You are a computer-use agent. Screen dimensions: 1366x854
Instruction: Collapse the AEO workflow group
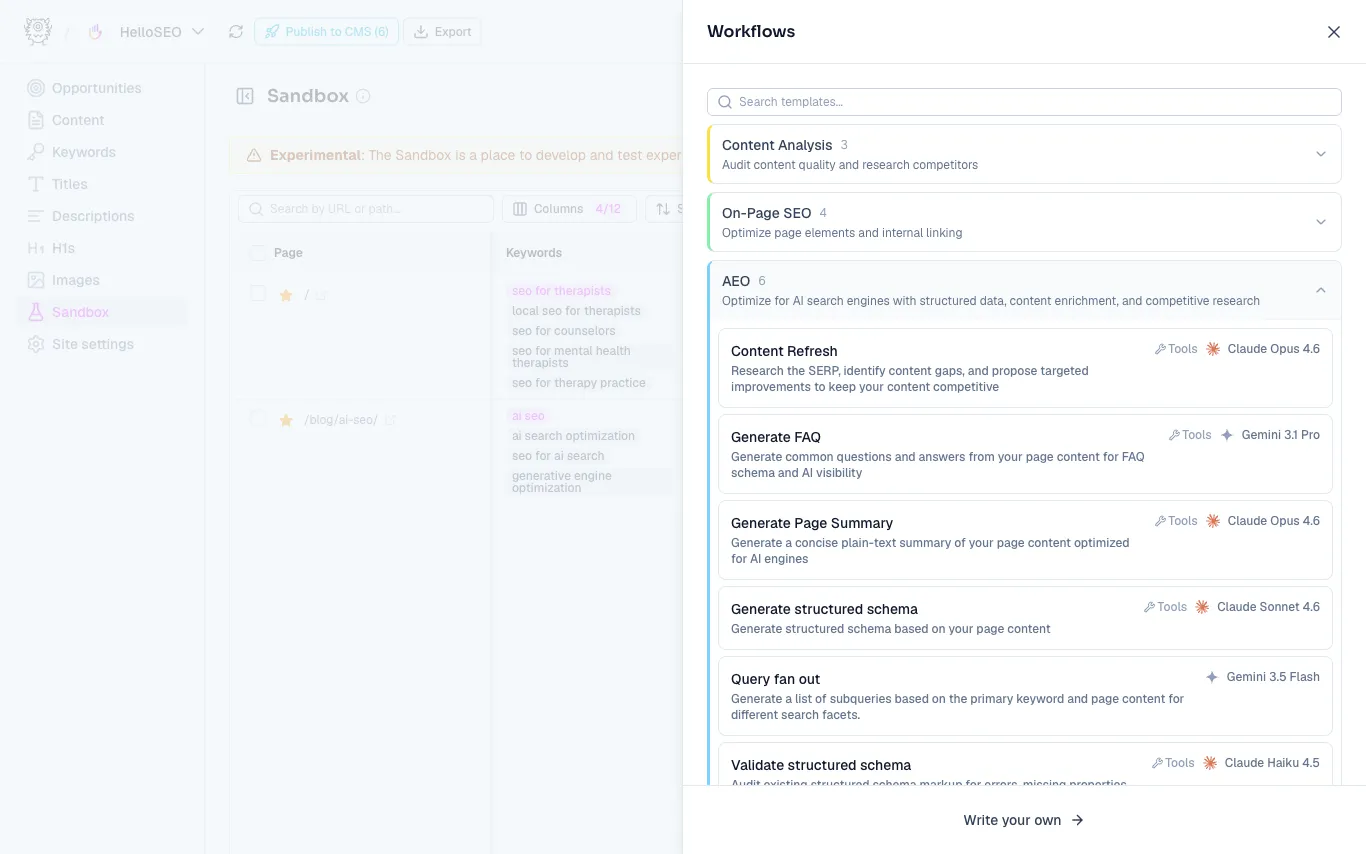(1024, 290)
